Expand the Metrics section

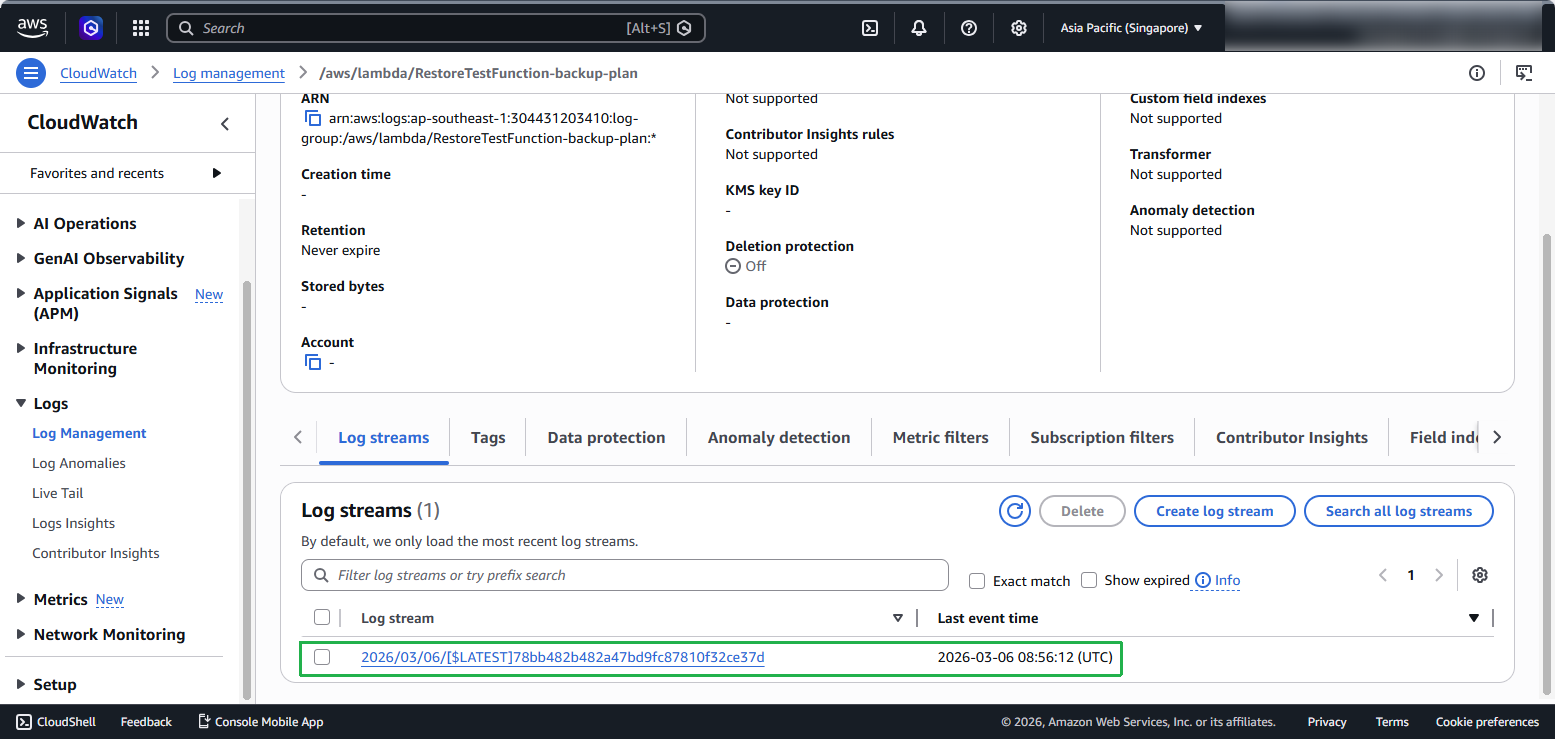21,599
